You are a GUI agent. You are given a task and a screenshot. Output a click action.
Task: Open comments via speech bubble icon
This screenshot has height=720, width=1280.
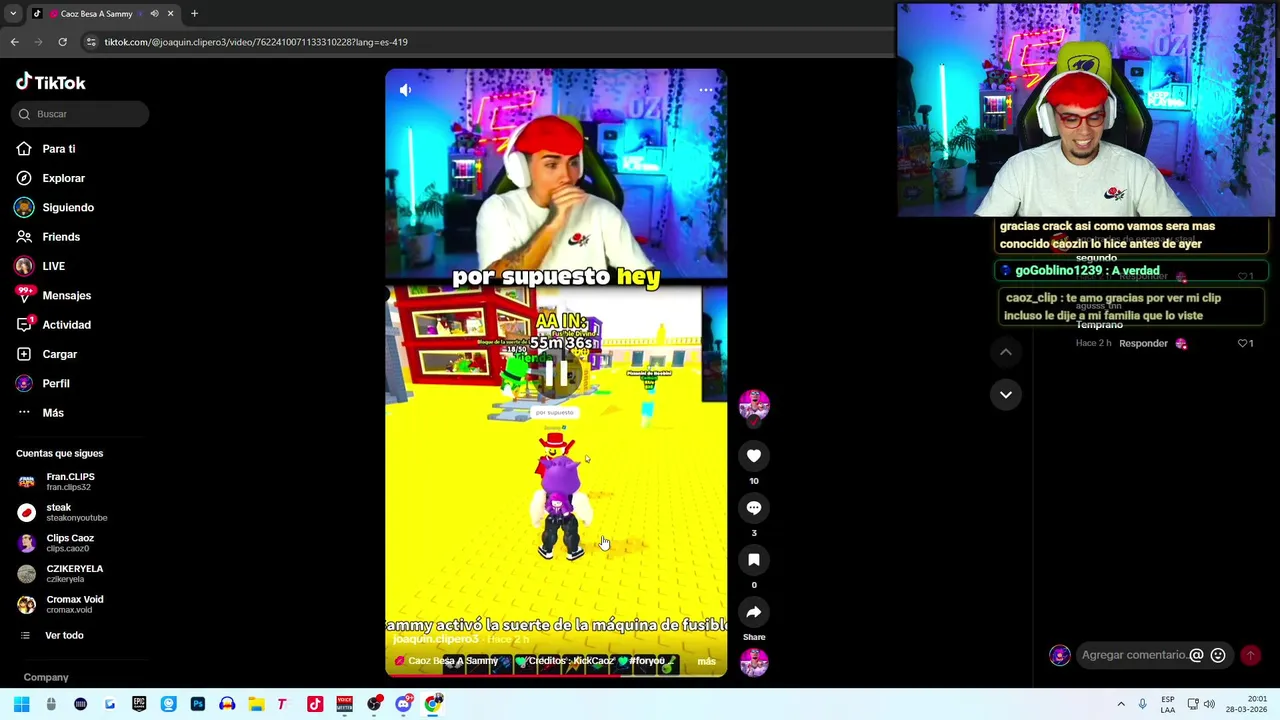click(754, 508)
